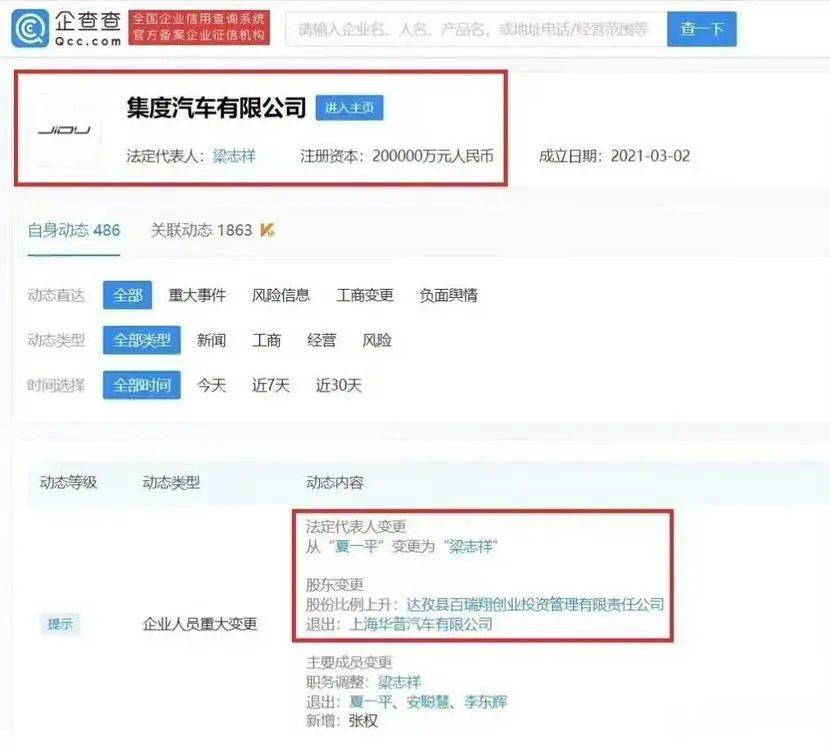
Task: Click the 查一下 search button
Action: click(x=701, y=29)
